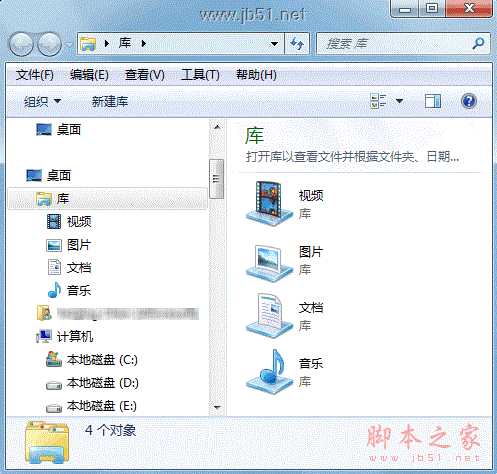Select 库 breadcrumb in address bar
497x474 pixels.
(125, 43)
